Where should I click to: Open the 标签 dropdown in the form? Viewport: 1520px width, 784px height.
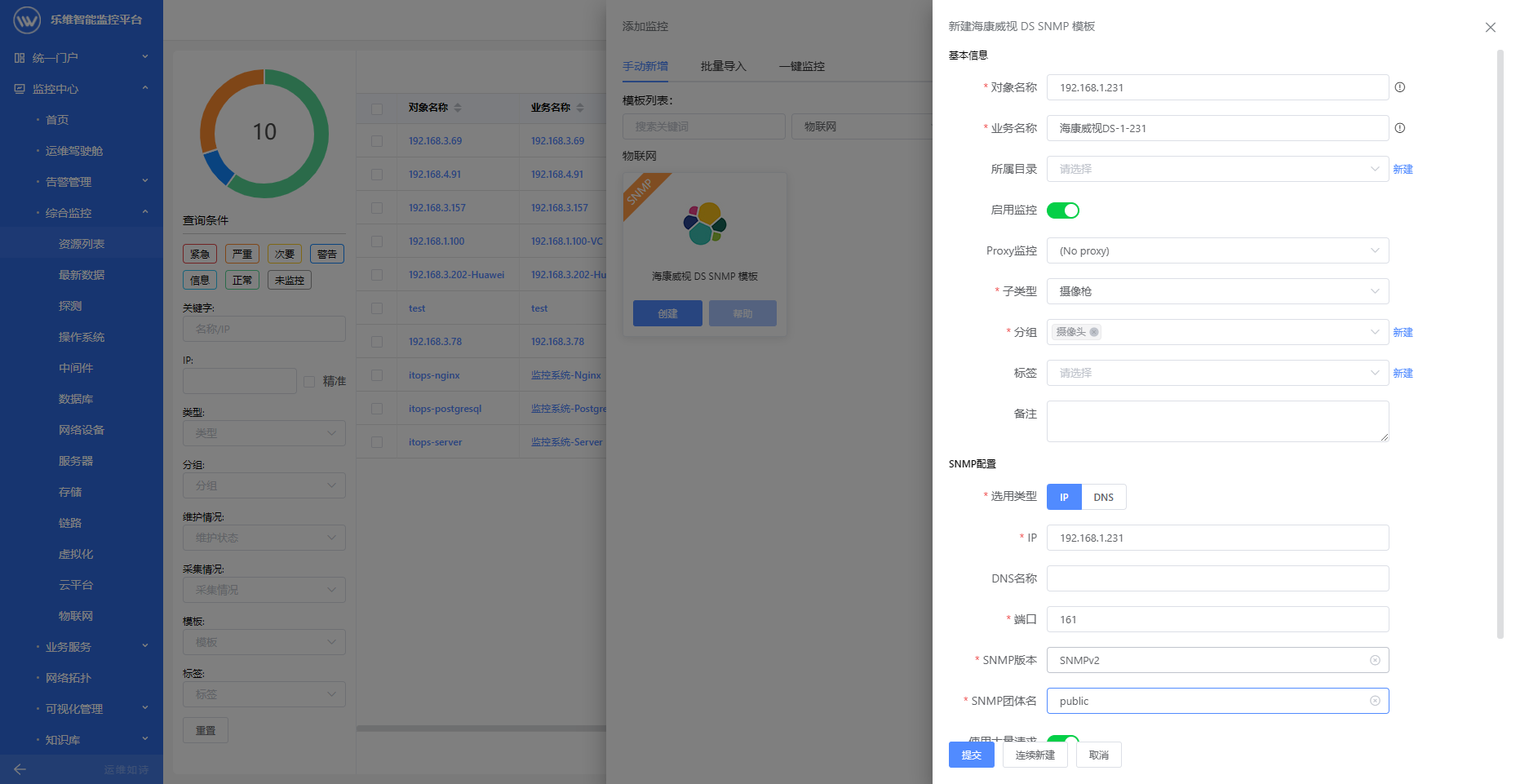click(x=1217, y=373)
